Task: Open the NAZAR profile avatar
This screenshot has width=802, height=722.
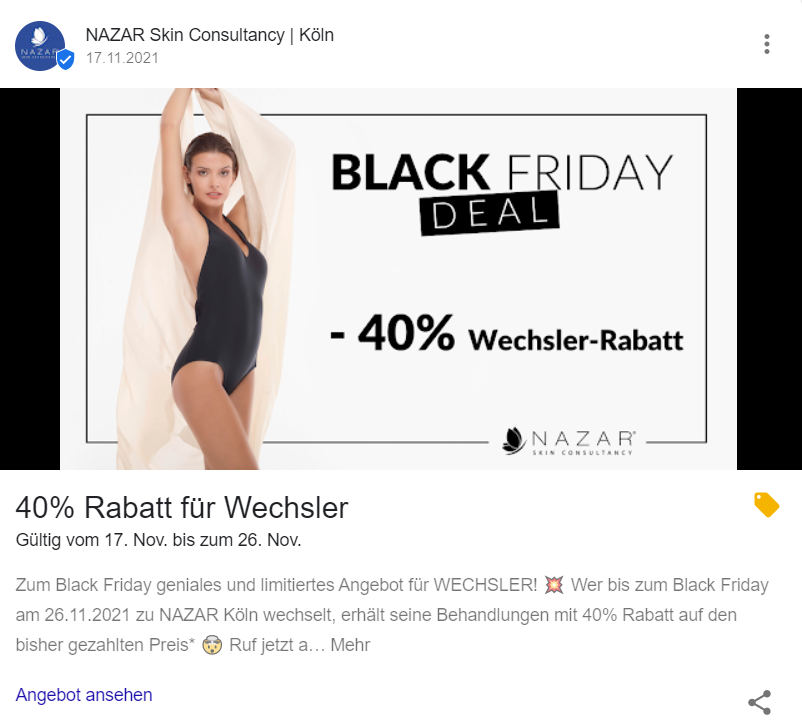Action: pos(40,46)
